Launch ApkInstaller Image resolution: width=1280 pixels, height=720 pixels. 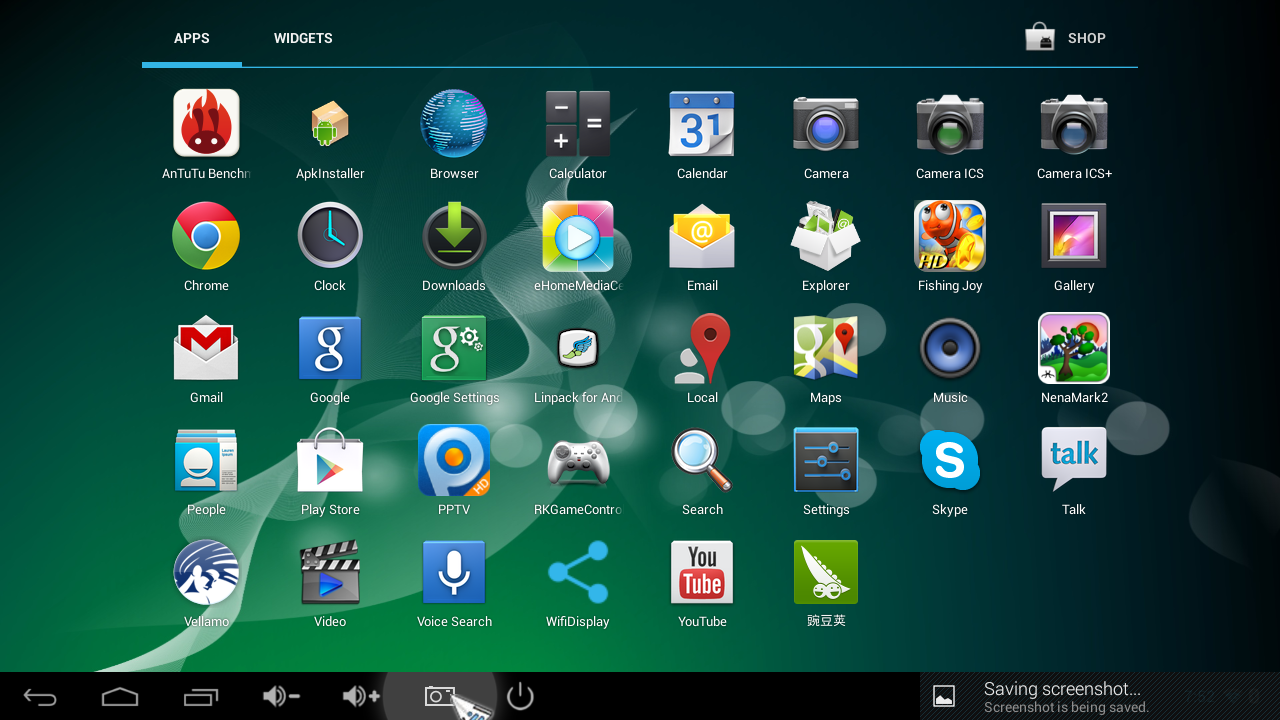[330, 124]
